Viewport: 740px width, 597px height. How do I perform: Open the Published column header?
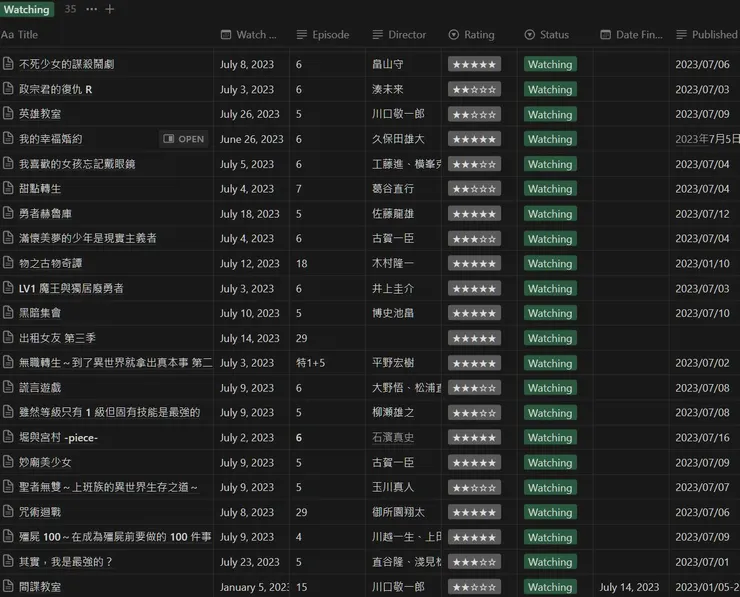point(705,34)
